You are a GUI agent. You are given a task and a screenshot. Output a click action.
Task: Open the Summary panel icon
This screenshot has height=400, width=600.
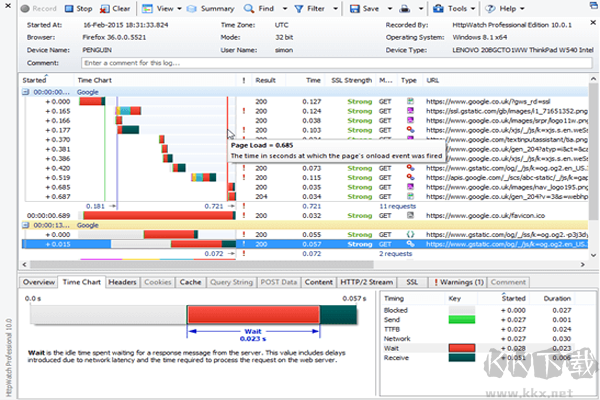[x=193, y=8]
